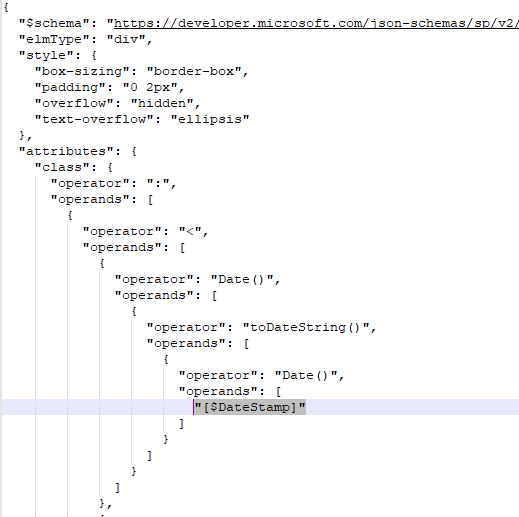Click the "hidden" overflow value
The width and height of the screenshot is (519, 517).
click(162, 103)
